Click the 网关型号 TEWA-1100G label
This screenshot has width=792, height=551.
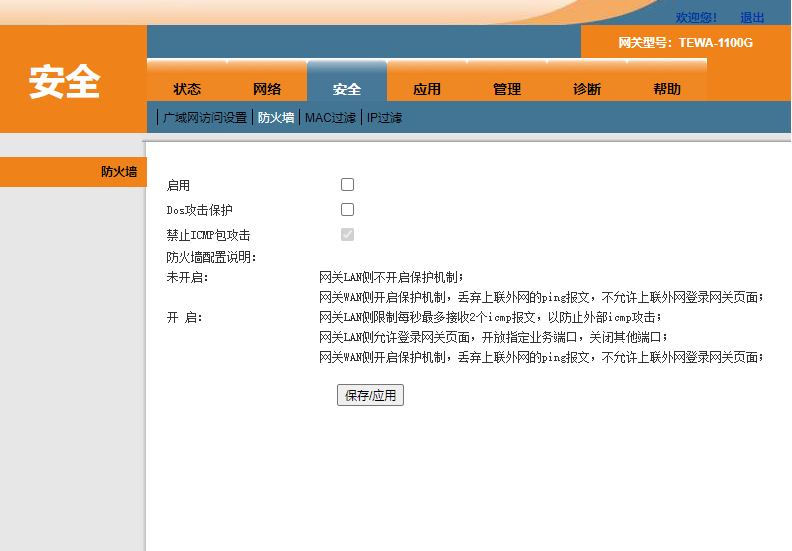pyautogui.click(x=685, y=43)
